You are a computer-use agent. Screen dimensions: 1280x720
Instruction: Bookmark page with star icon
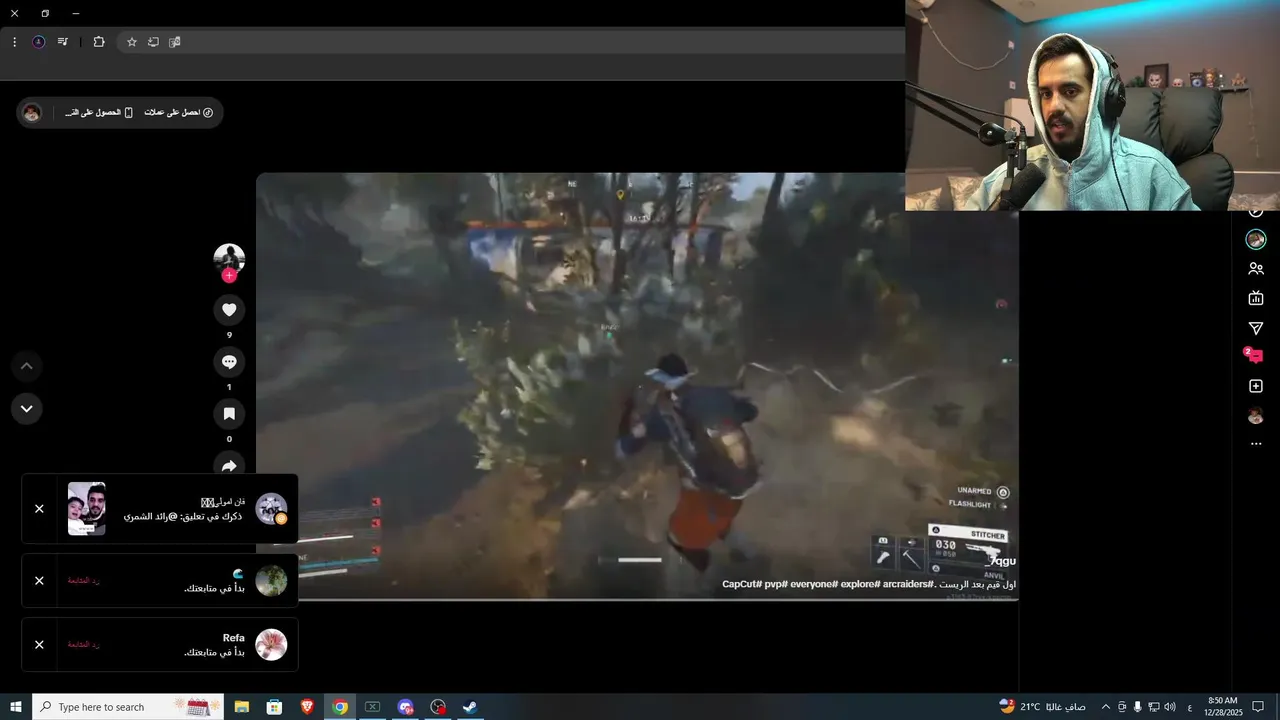coord(131,42)
